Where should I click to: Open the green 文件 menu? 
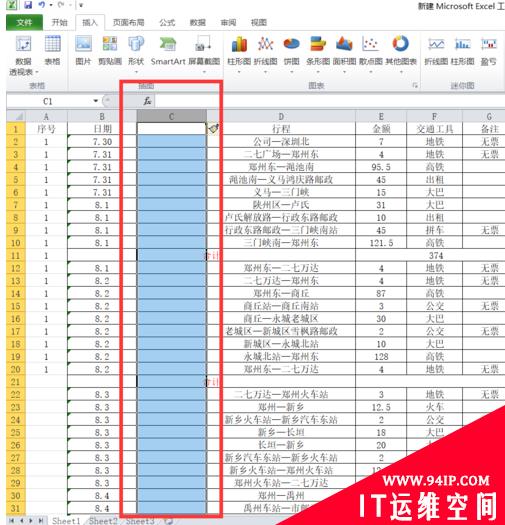(24, 22)
